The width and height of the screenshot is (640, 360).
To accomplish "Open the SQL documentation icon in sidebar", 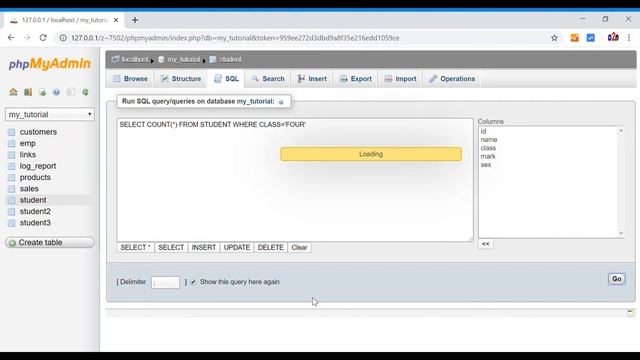I will 71,92.
